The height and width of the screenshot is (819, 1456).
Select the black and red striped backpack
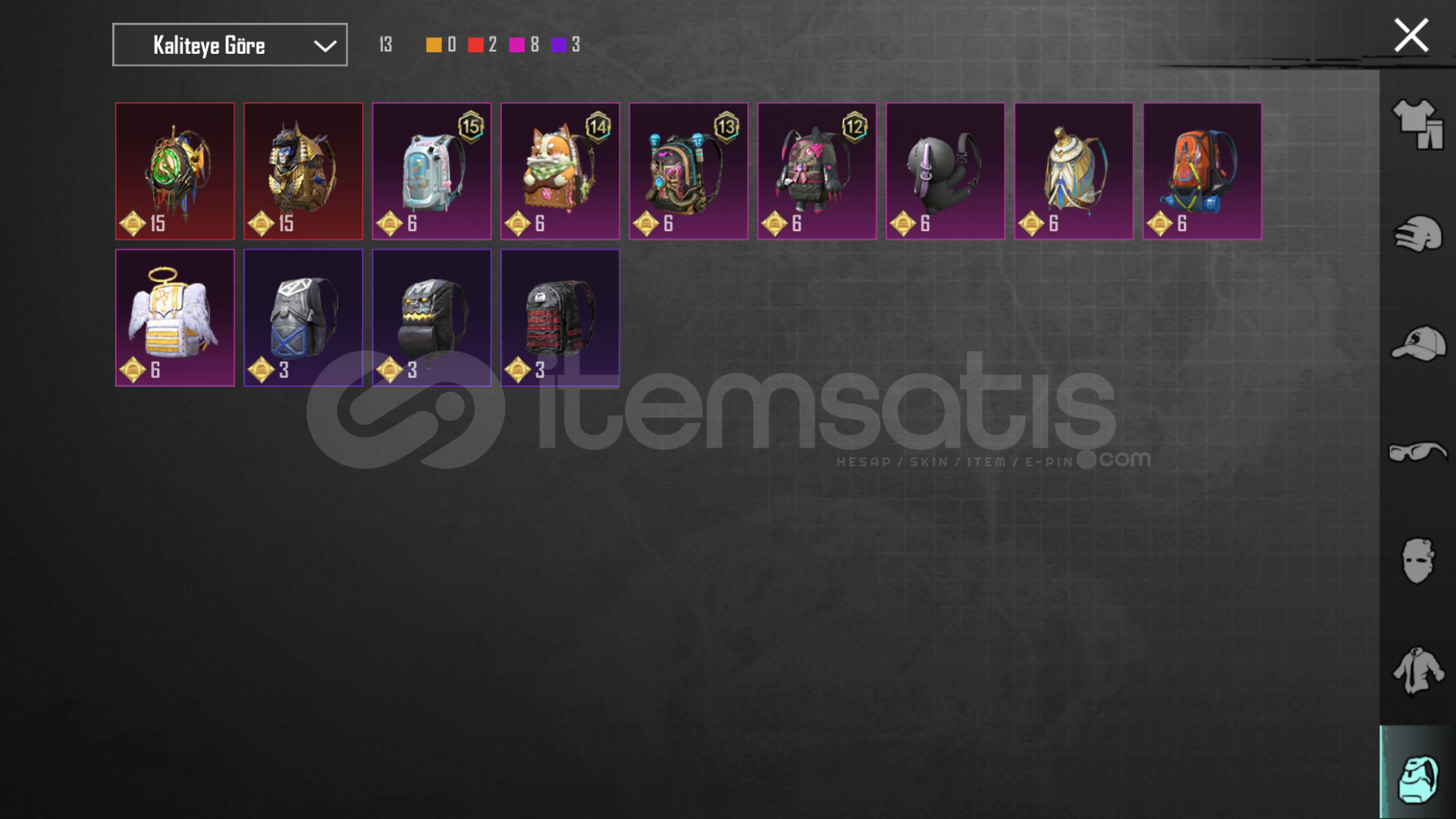click(560, 318)
